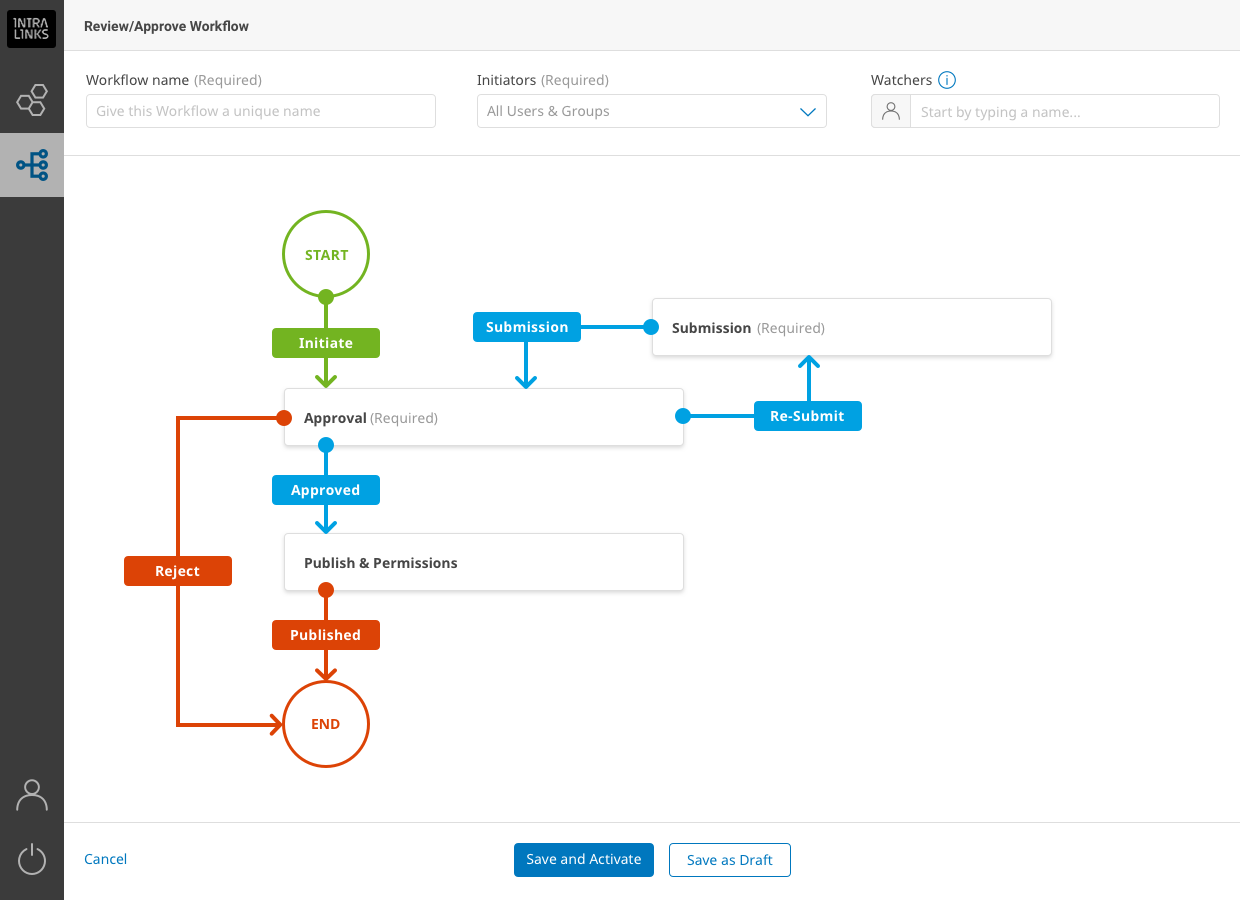Open the hexagons sidebar icon
Screen dimensions: 1240x900
[x=32, y=100]
